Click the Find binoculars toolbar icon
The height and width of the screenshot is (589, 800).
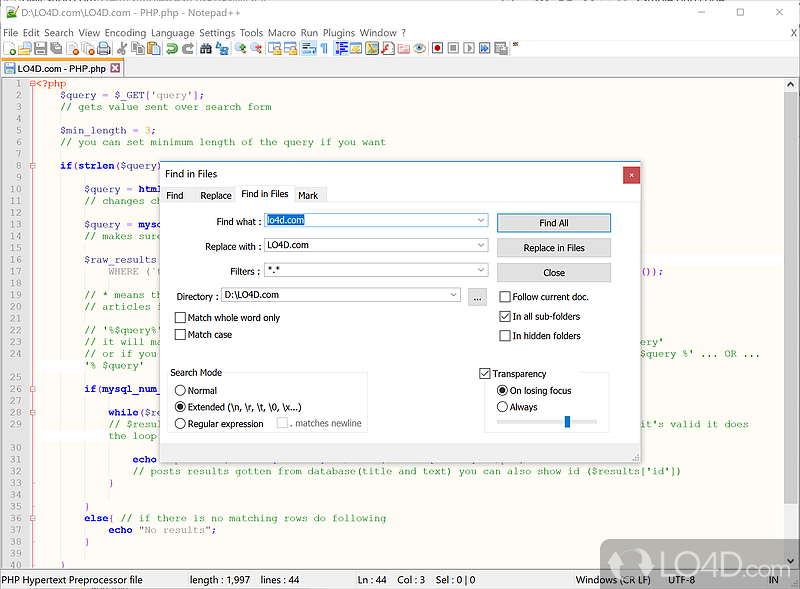(x=207, y=48)
